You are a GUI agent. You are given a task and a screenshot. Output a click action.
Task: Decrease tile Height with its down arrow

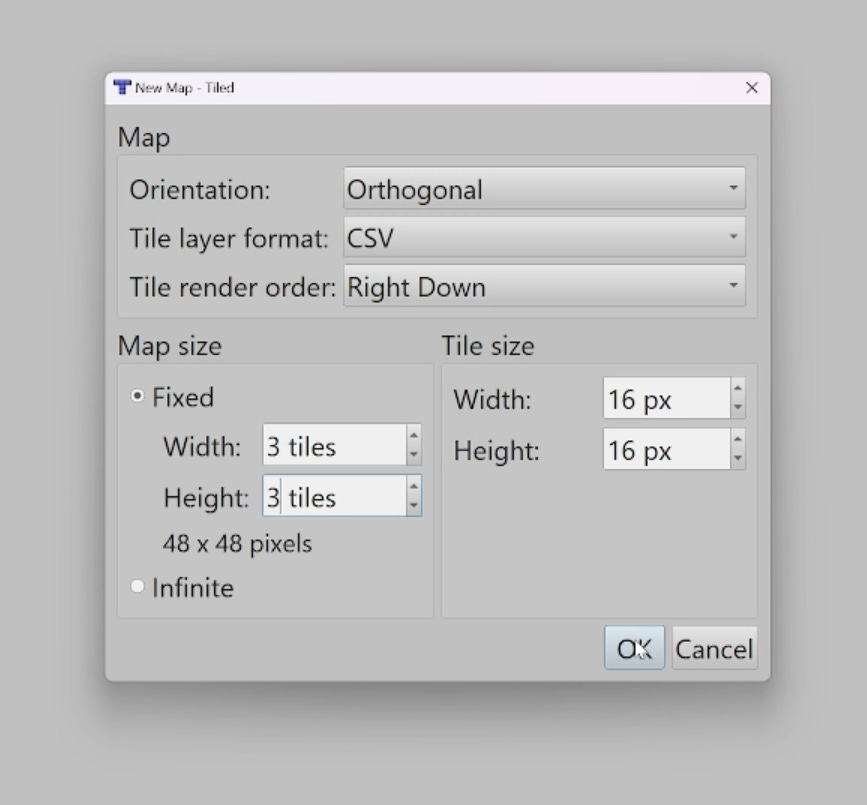tap(736, 456)
